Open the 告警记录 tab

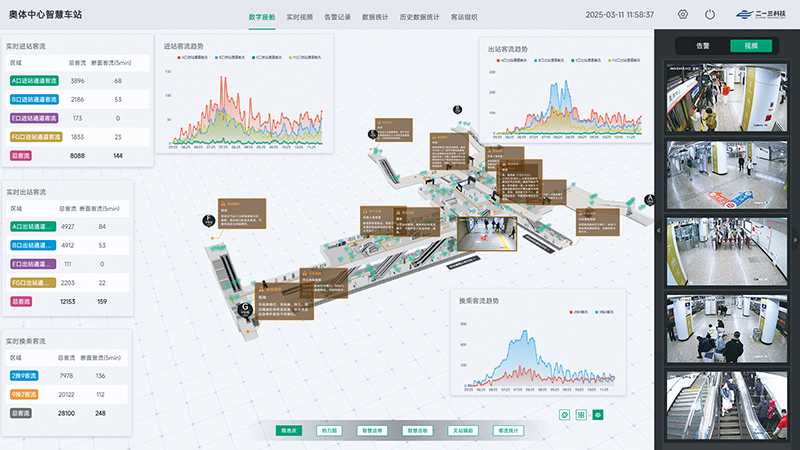coord(338,16)
